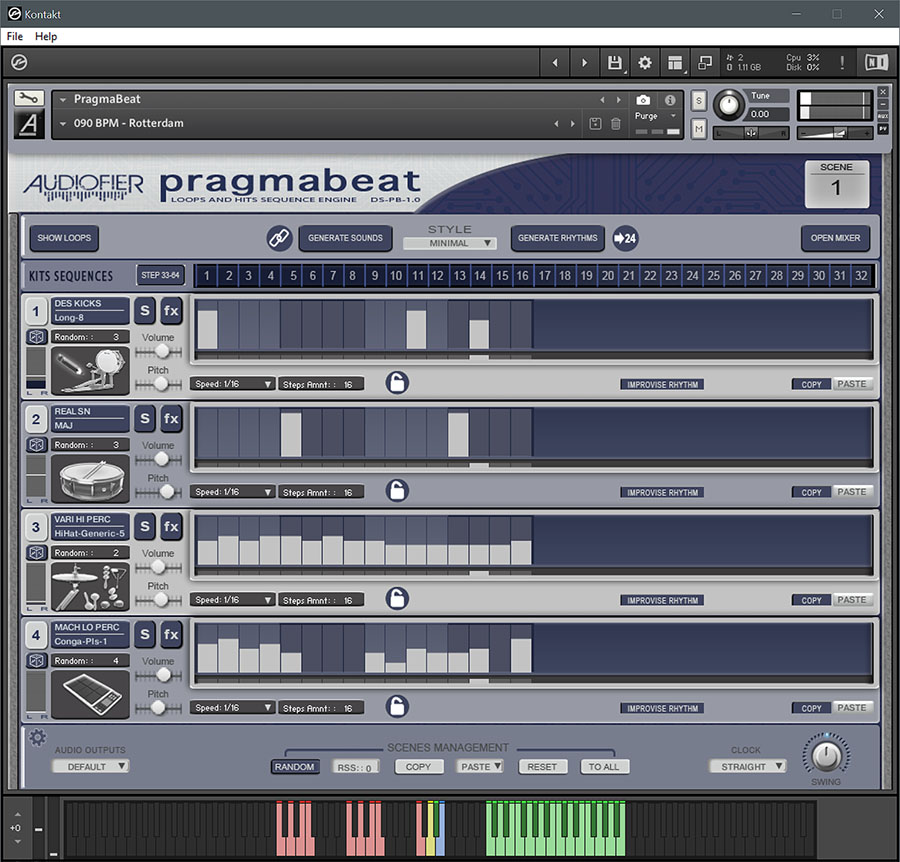Viewport: 900px width, 862px height.
Task: Open fx for DES KICKS track
Action: coord(171,310)
